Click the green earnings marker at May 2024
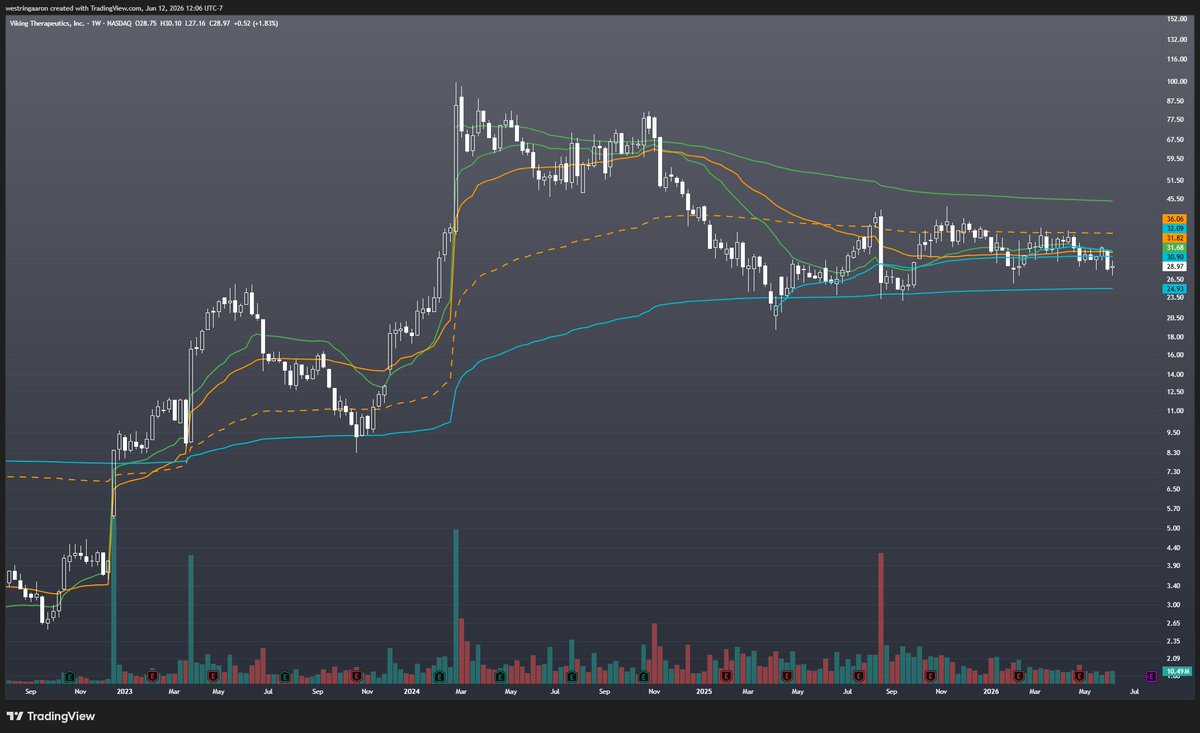The width and height of the screenshot is (1200, 733). (500, 676)
